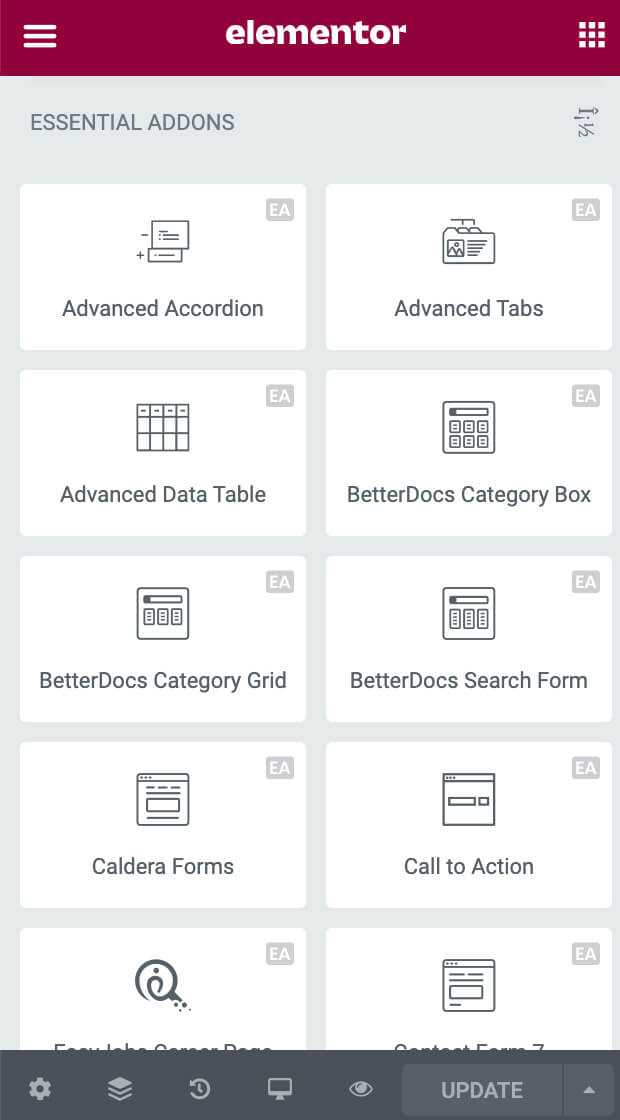
Task: Select the Call to Action widget icon
Action: pos(468,799)
